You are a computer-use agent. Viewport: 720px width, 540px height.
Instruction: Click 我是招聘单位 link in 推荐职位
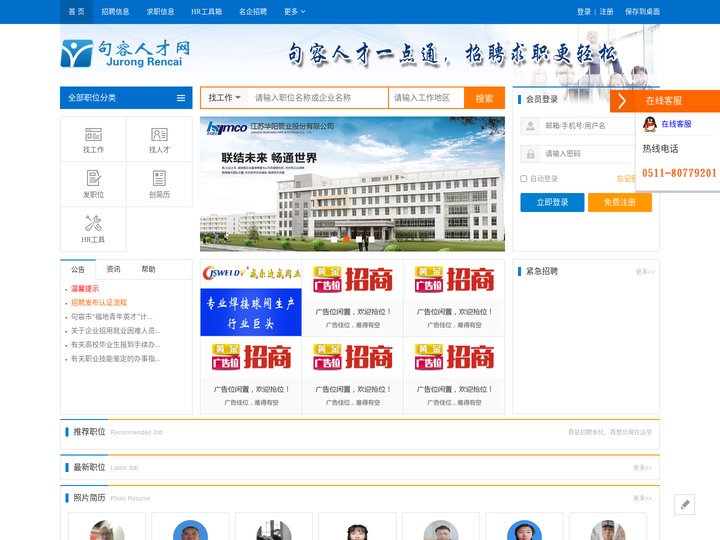610,432
